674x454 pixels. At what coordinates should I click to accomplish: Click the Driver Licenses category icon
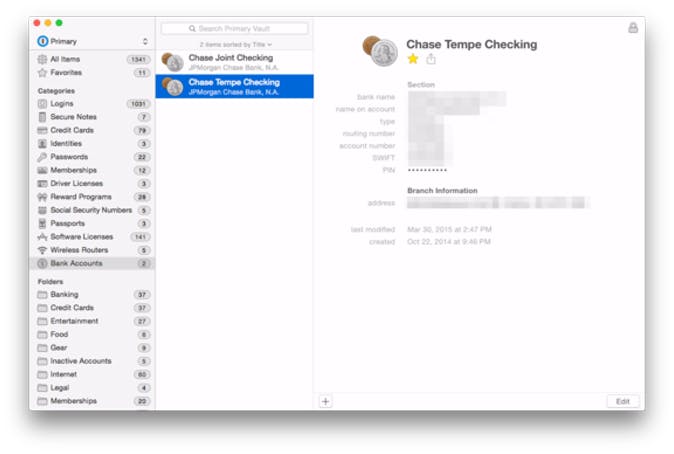42,184
